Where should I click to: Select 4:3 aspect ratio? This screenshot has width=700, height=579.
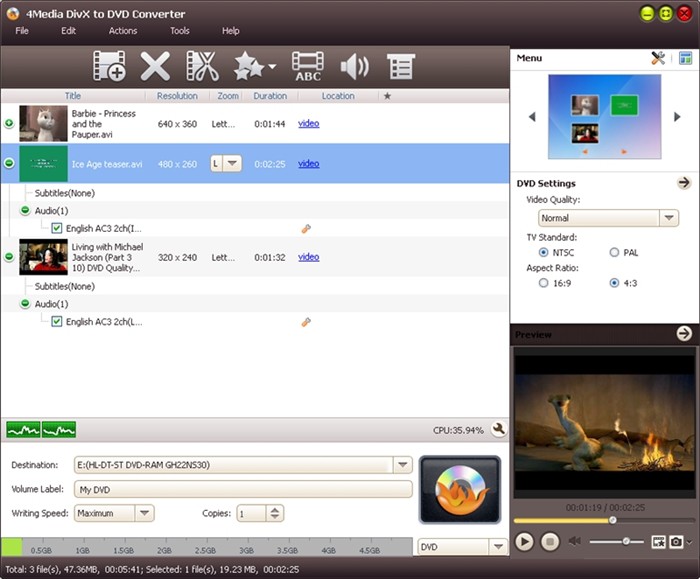[614, 283]
